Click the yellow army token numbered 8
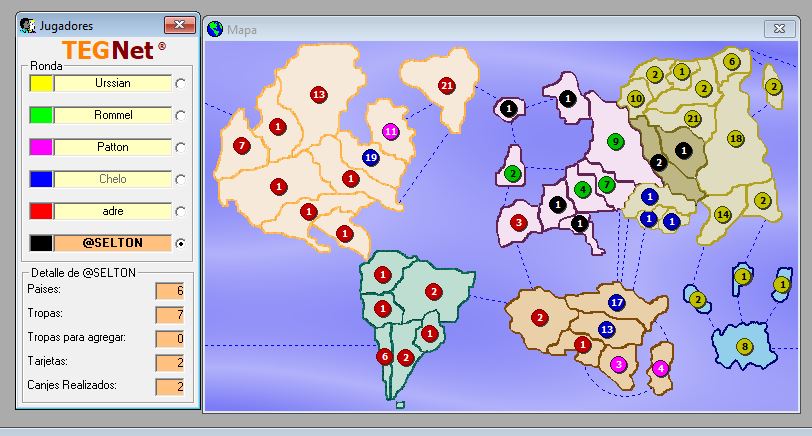Image resolution: width=812 pixels, height=436 pixels. point(743,346)
